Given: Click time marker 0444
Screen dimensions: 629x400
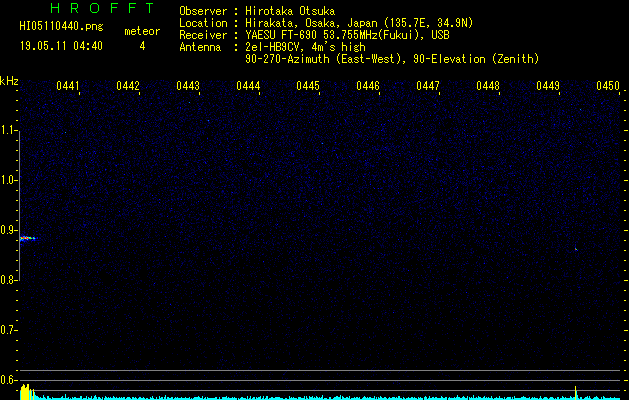Looking at the screenshot, I should point(248,86).
